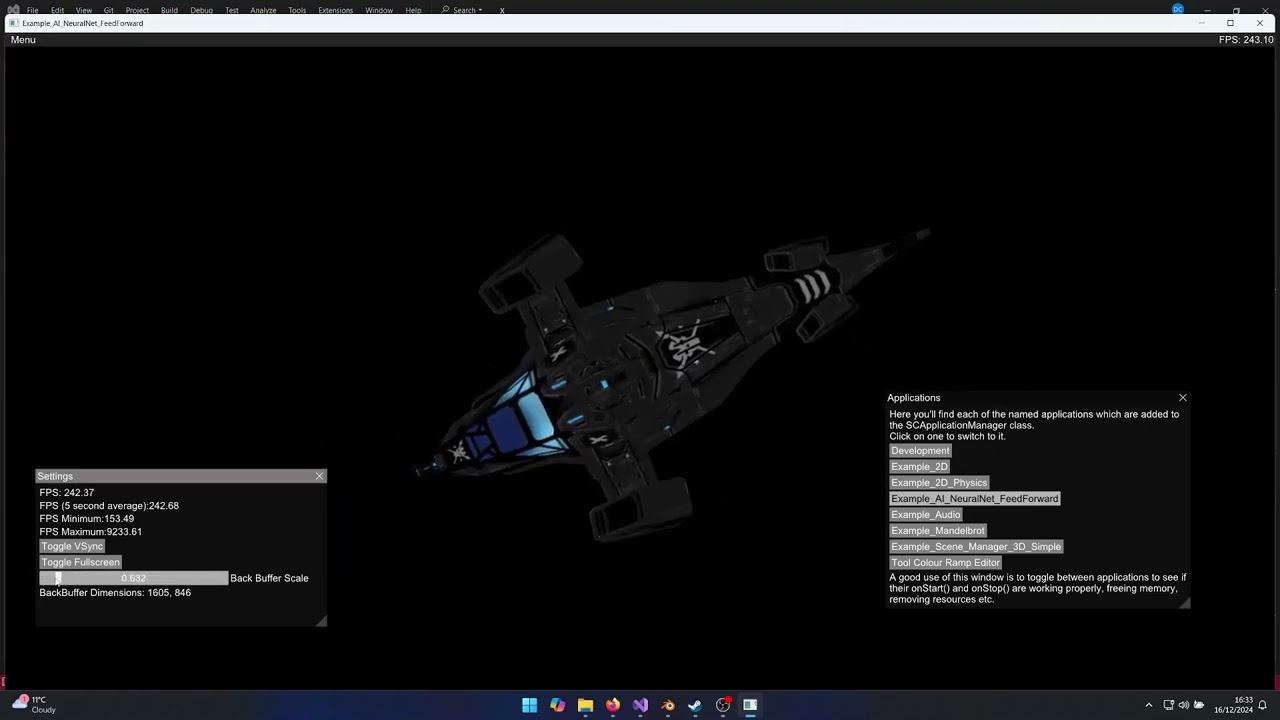Open the notification center bell icon
The image size is (1280, 720).
pos(1263,705)
